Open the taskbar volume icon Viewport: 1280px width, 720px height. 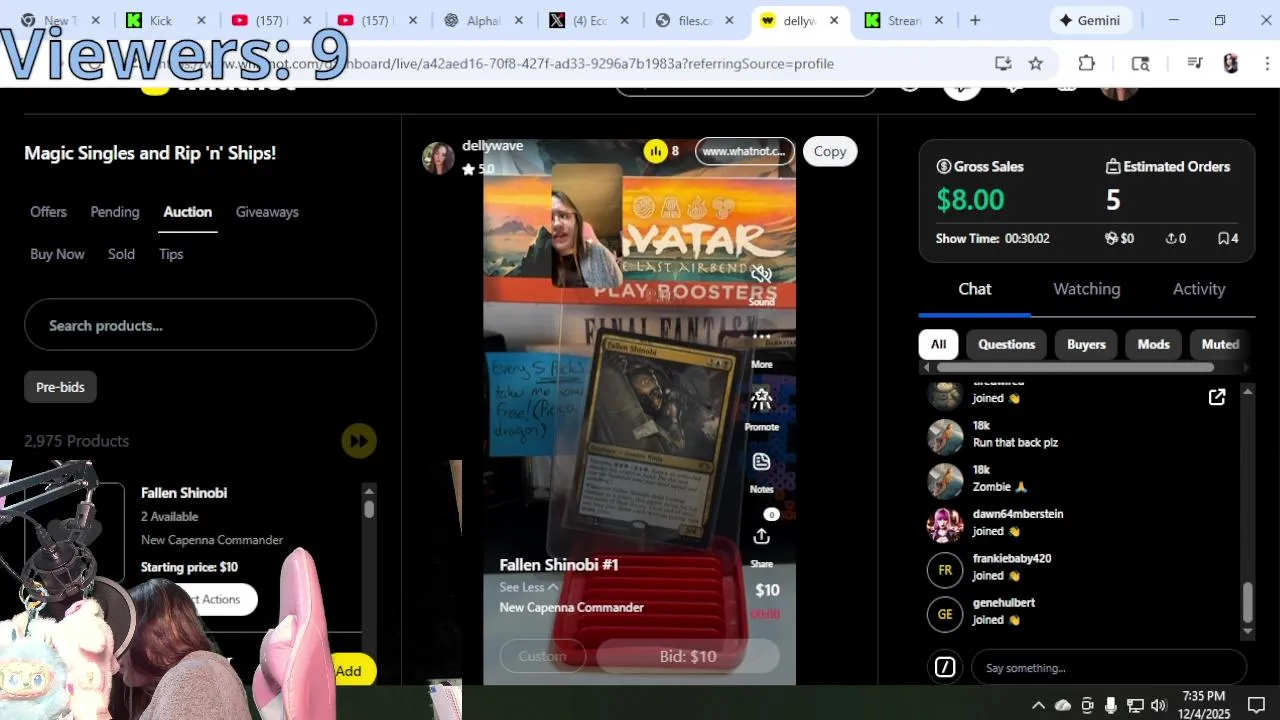[1159, 705]
